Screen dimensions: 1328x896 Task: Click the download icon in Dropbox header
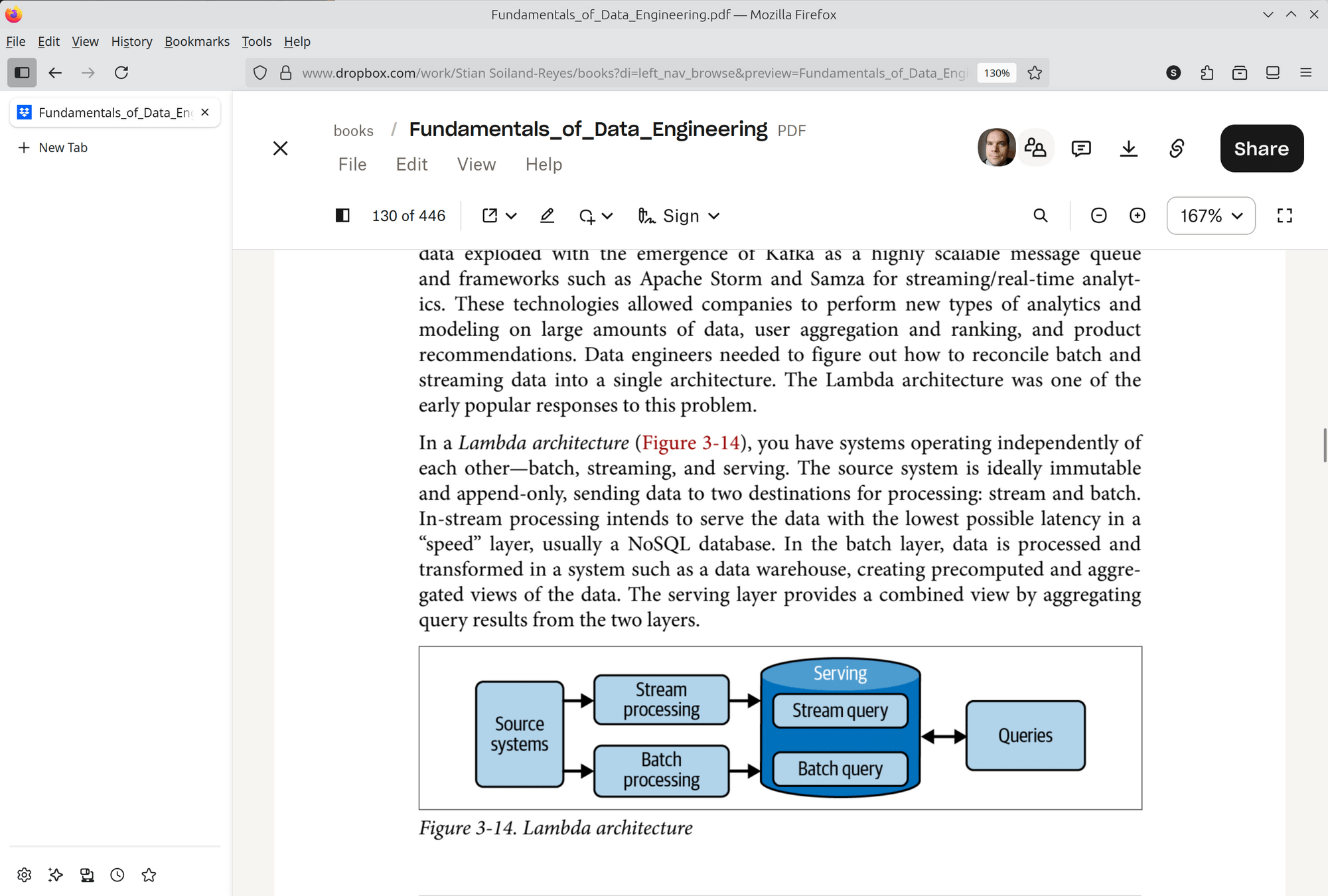(x=1128, y=149)
